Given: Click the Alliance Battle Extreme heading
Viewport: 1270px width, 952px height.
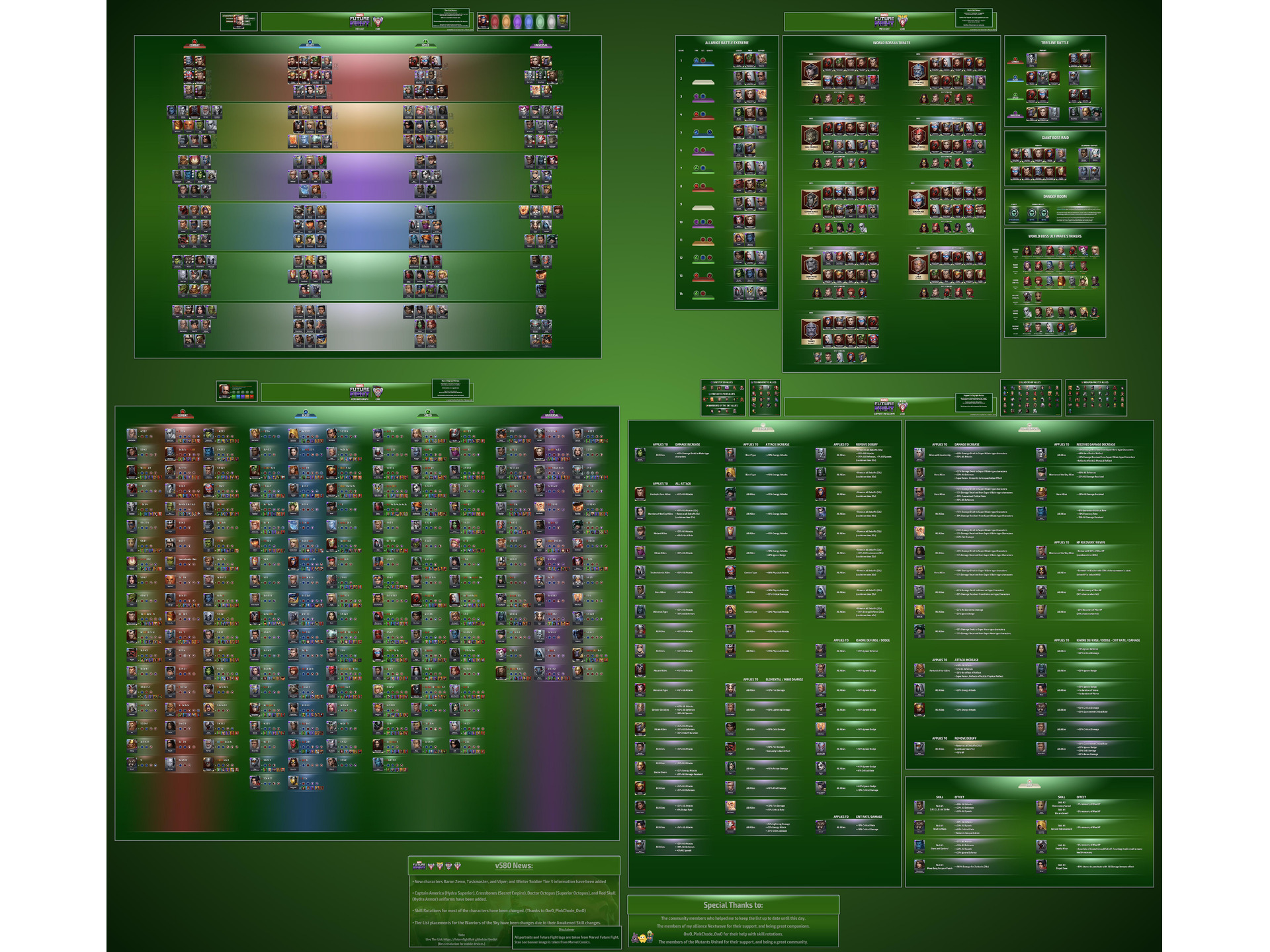Looking at the screenshot, I should [727, 42].
